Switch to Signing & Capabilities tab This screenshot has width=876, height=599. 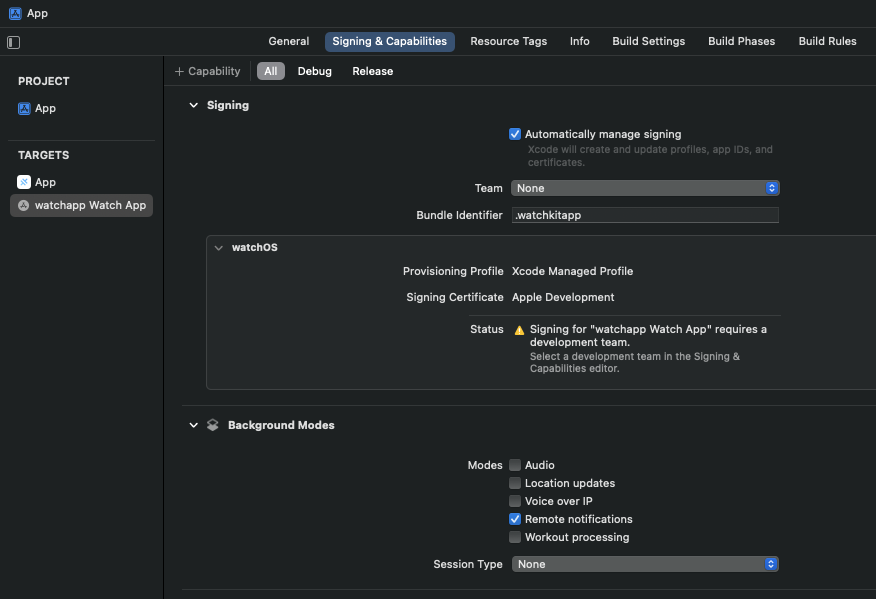tap(389, 41)
